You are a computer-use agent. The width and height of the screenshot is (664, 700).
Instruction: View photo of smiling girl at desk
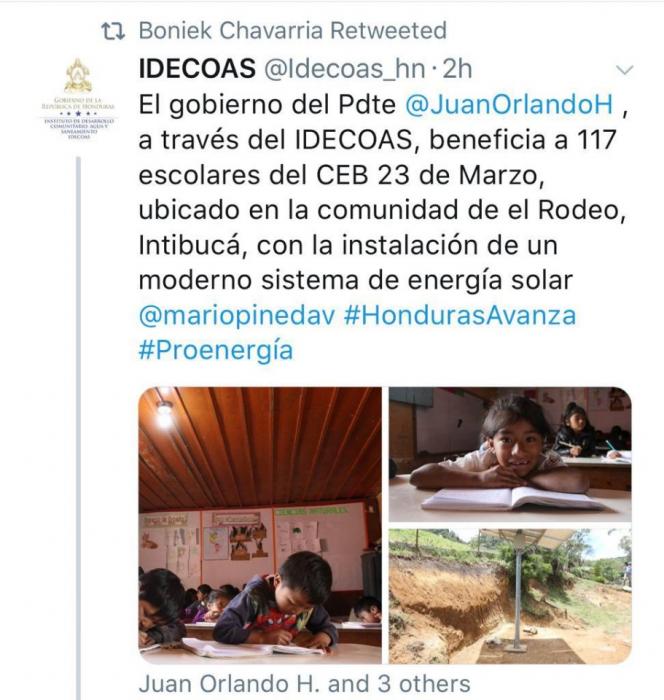pos(510,454)
